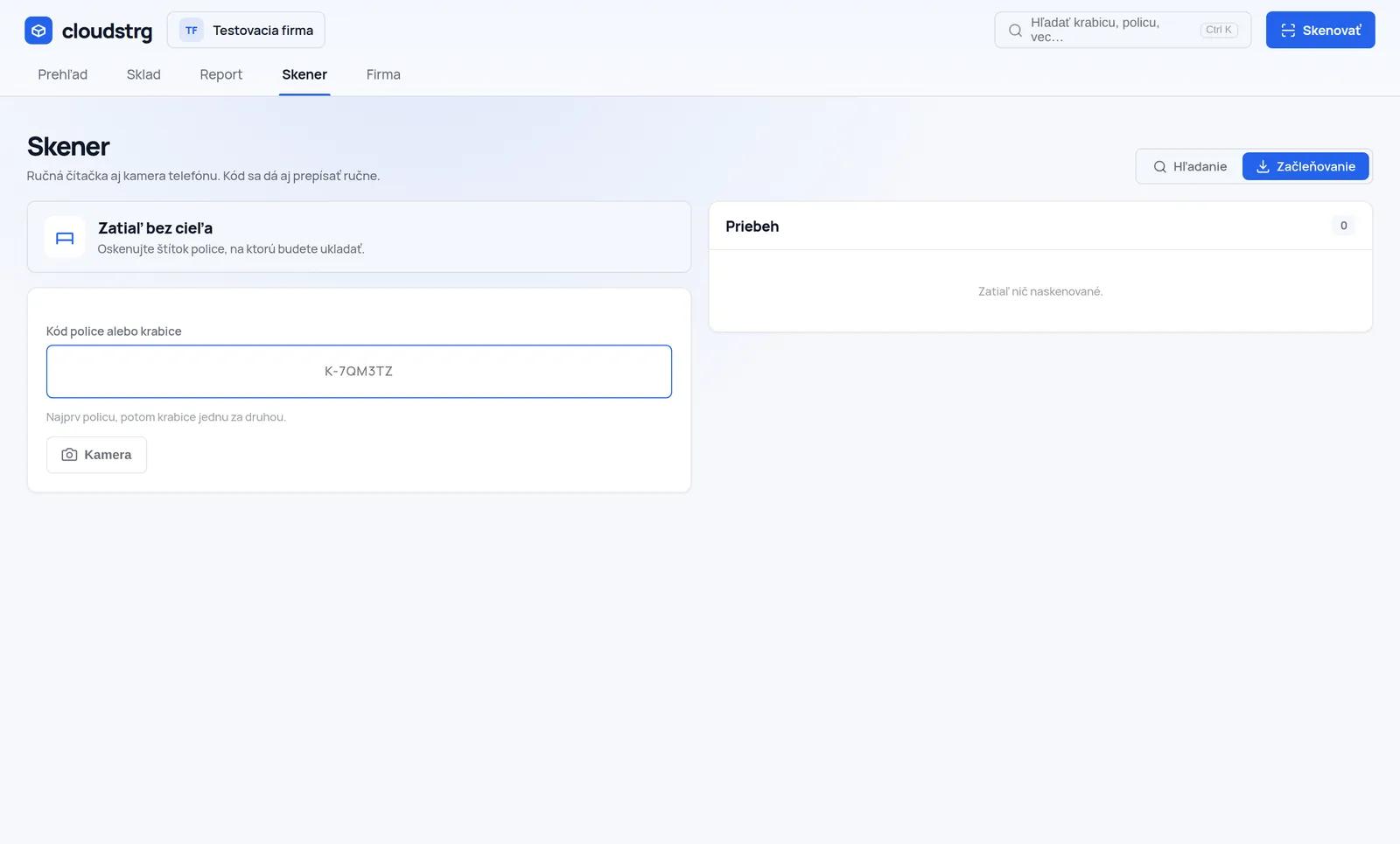The width and height of the screenshot is (1400, 844).
Task: Click the camera icon on Kamera button
Action: [x=69, y=455]
